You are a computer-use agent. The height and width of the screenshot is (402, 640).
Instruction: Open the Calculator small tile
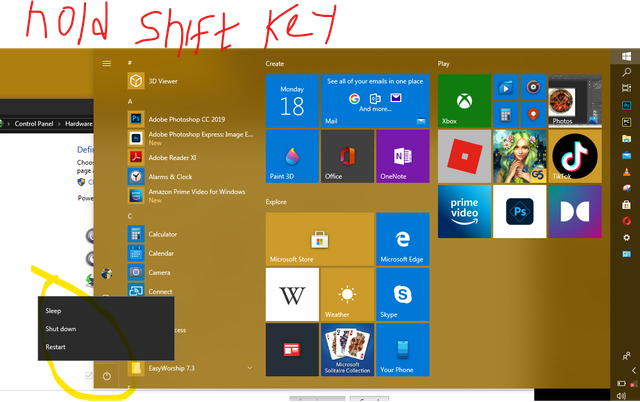(506, 115)
